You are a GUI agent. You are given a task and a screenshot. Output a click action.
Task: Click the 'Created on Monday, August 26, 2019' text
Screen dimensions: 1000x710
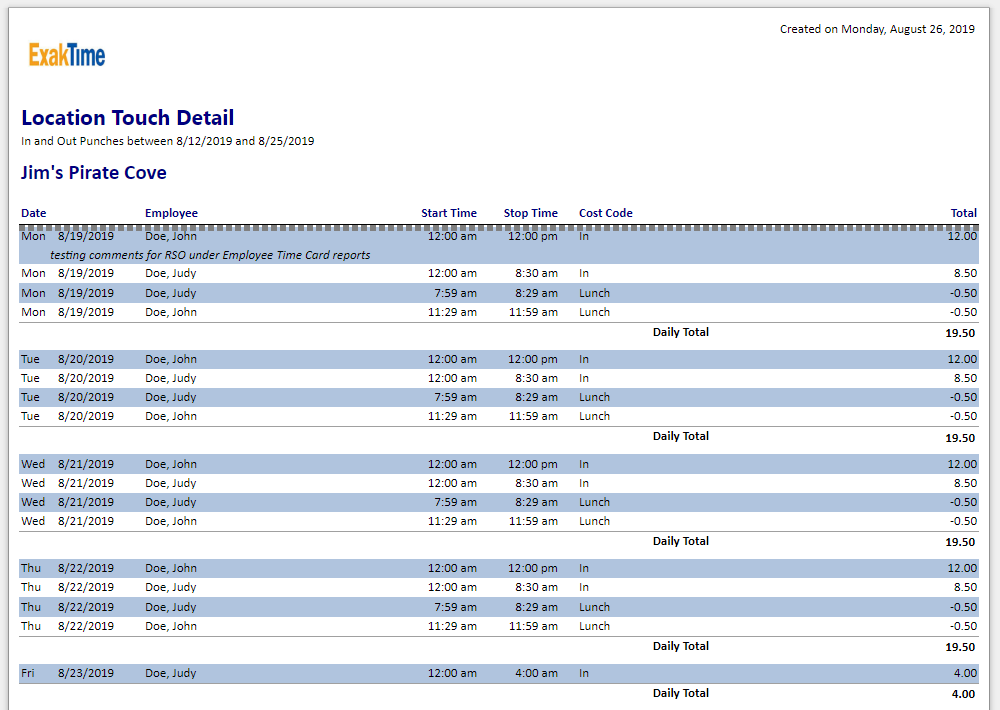coord(877,29)
